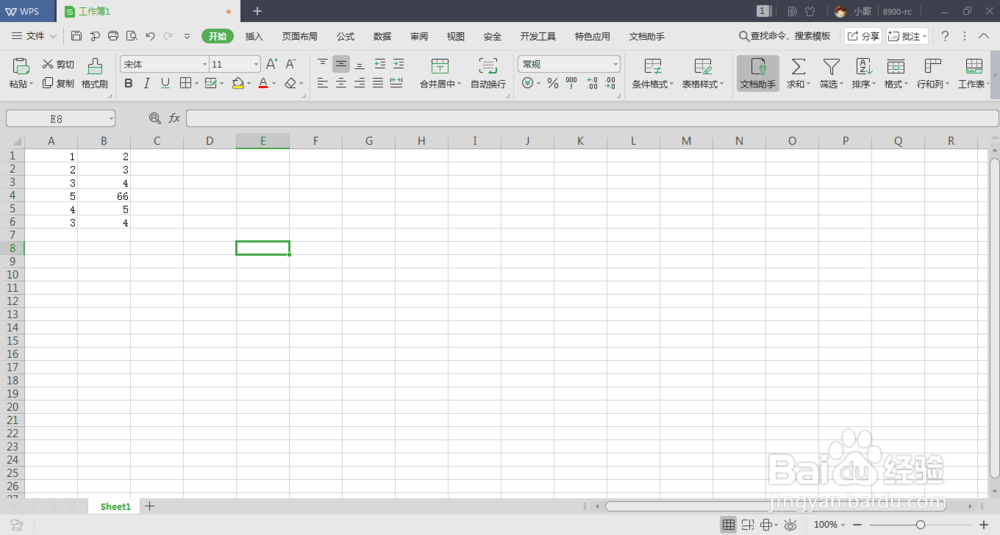Click the 文档助手 ribbon button

(758, 73)
